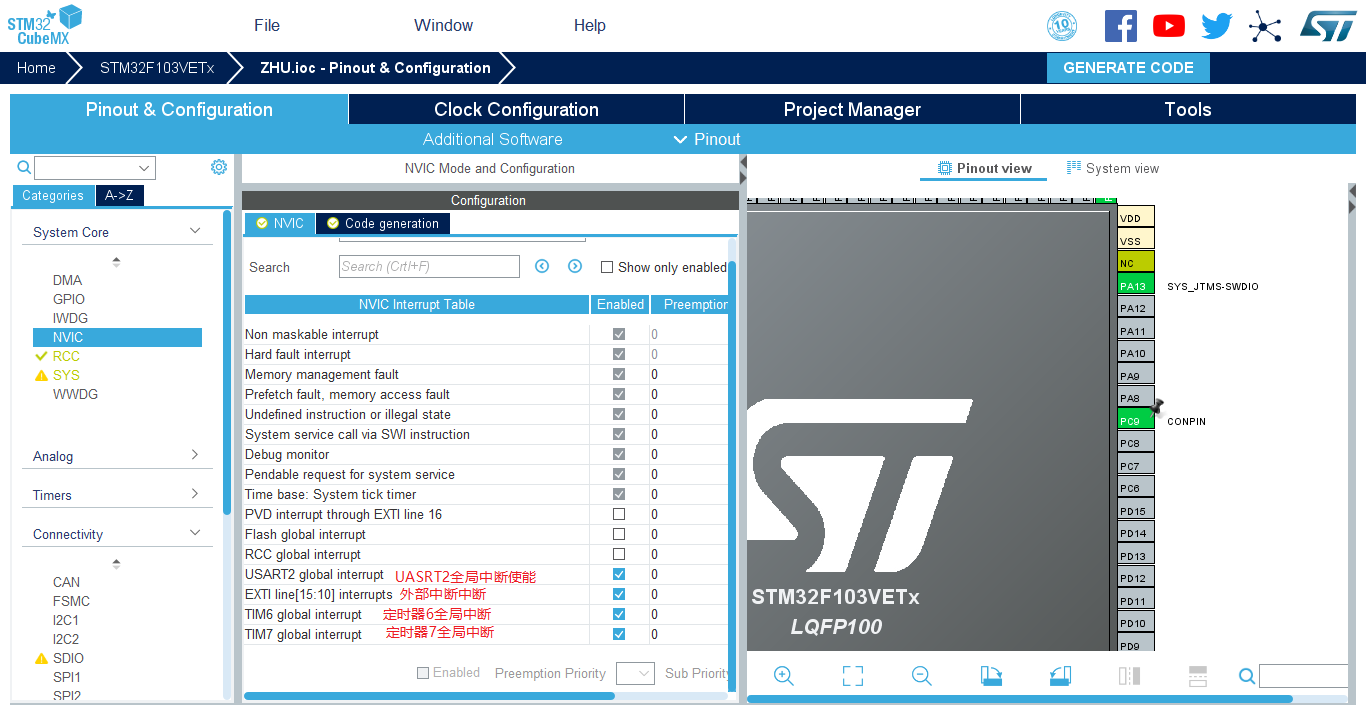Image resolution: width=1366 pixels, height=715 pixels.
Task: Open the Preemption Priority dropdown
Action: pyautogui.click(x=635, y=673)
